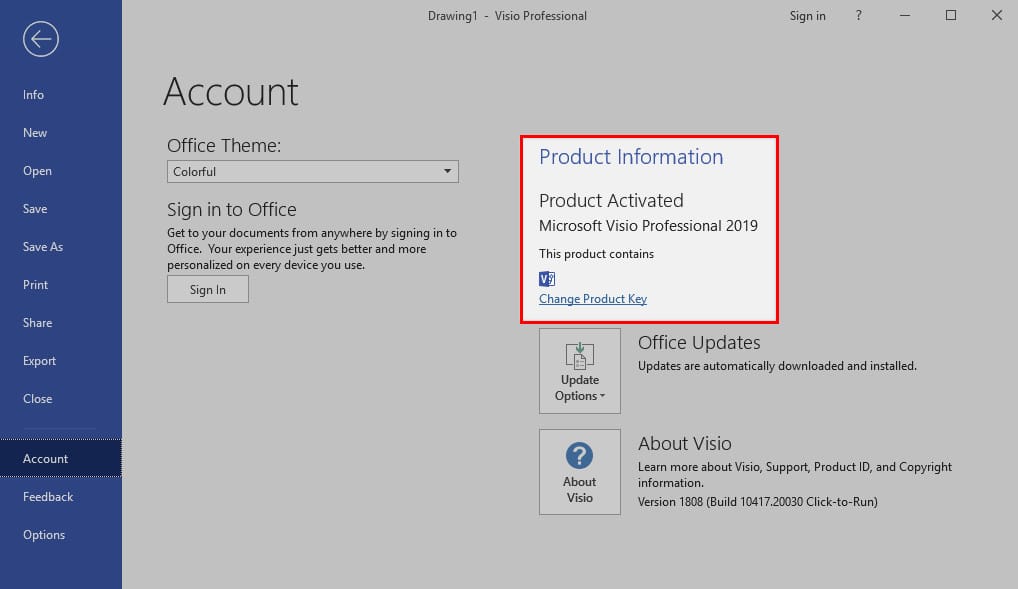Click the back arrow circle icon

[x=40, y=39]
